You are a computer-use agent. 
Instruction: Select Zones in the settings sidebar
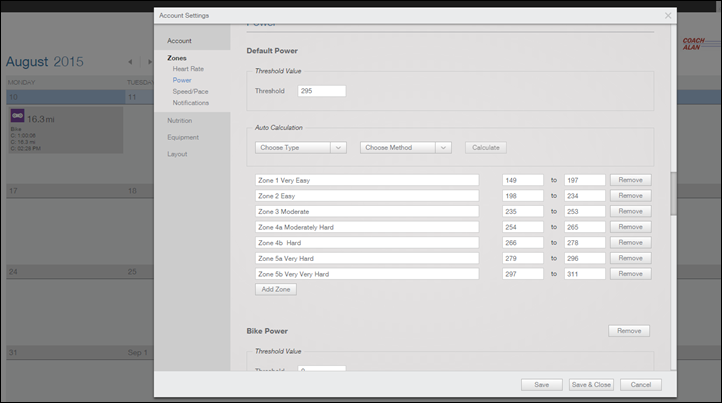click(x=177, y=58)
